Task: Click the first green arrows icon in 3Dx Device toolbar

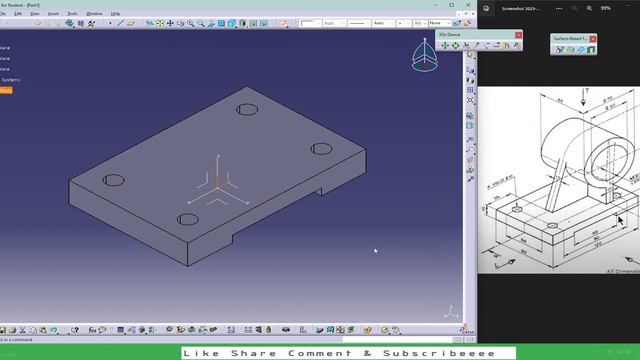Action: [445, 46]
